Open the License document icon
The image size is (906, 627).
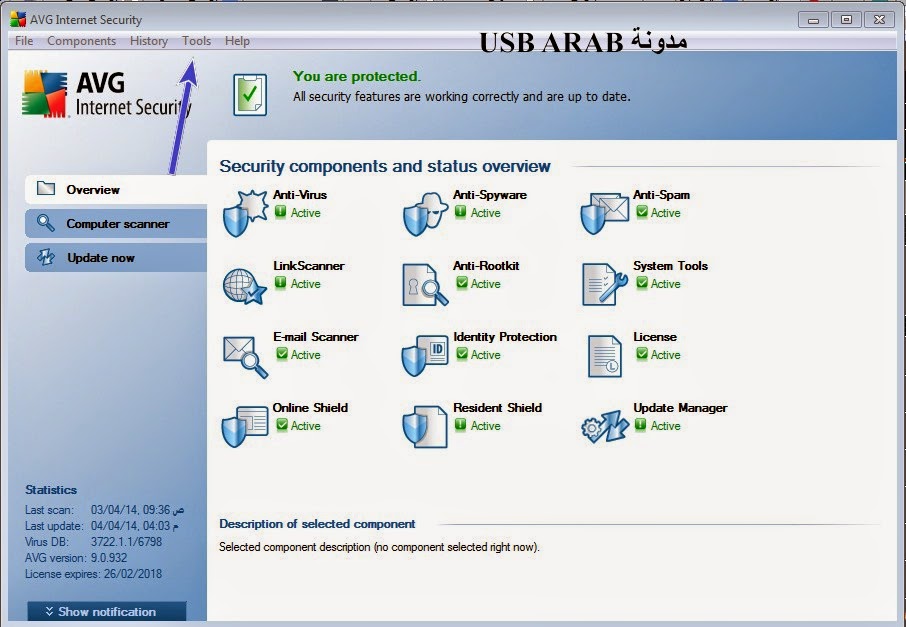(604, 357)
